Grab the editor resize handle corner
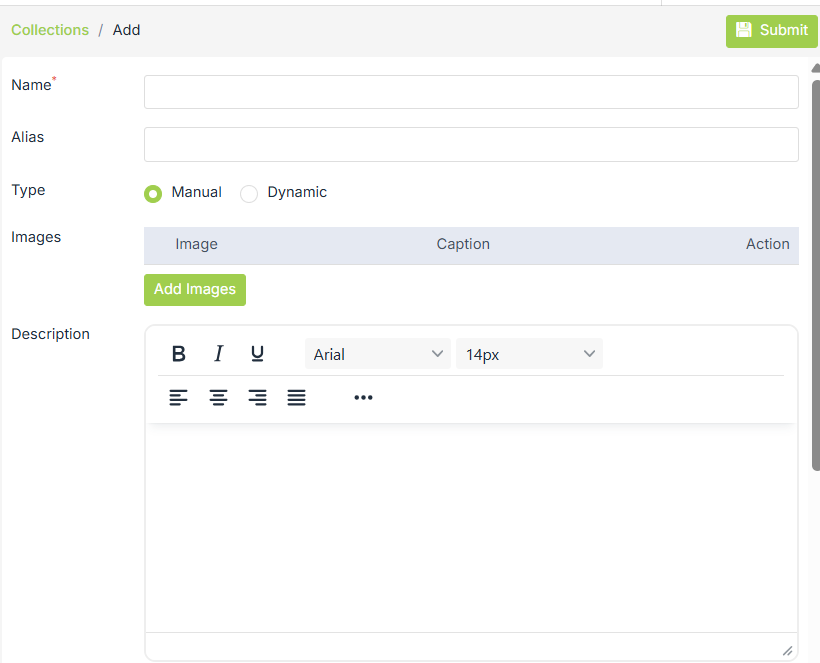The height and width of the screenshot is (663, 820). [x=787, y=650]
